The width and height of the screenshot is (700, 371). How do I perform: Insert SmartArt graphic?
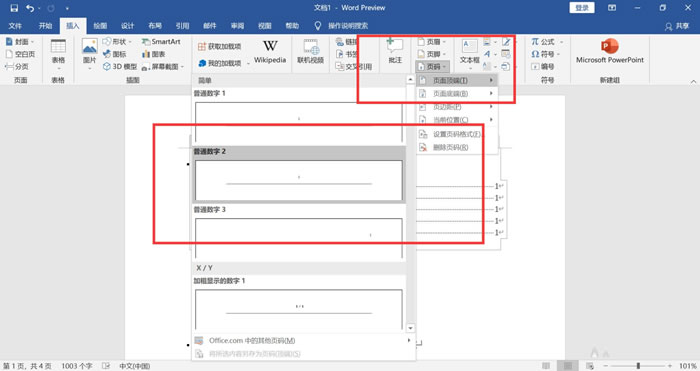coord(161,42)
